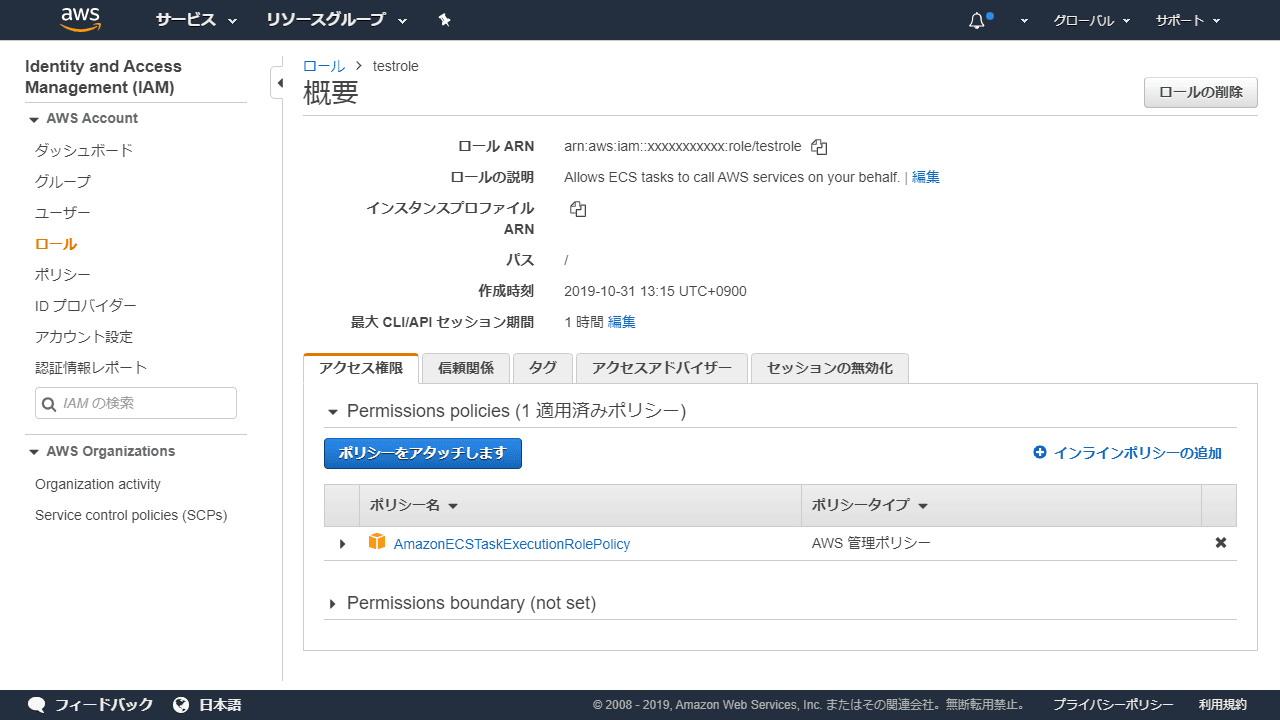Focus the IAM の検索 search field
The width and height of the screenshot is (1280, 720).
coord(136,403)
